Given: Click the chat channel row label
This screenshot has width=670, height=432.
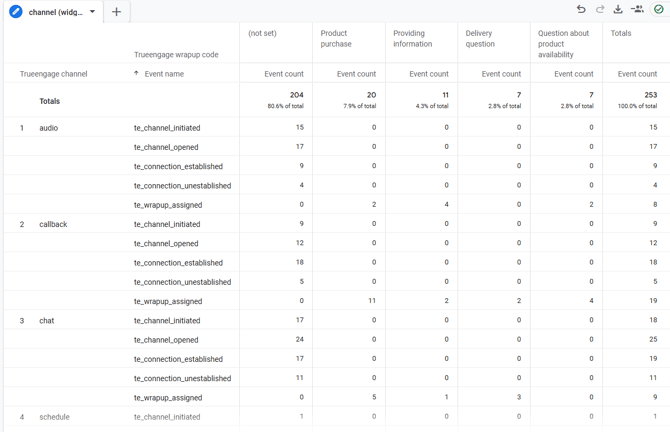Looking at the screenshot, I should (46, 321).
